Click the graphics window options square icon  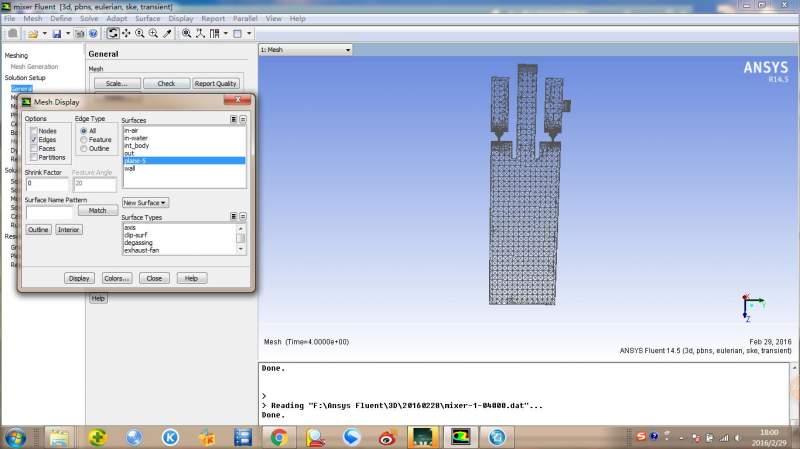click(x=237, y=34)
